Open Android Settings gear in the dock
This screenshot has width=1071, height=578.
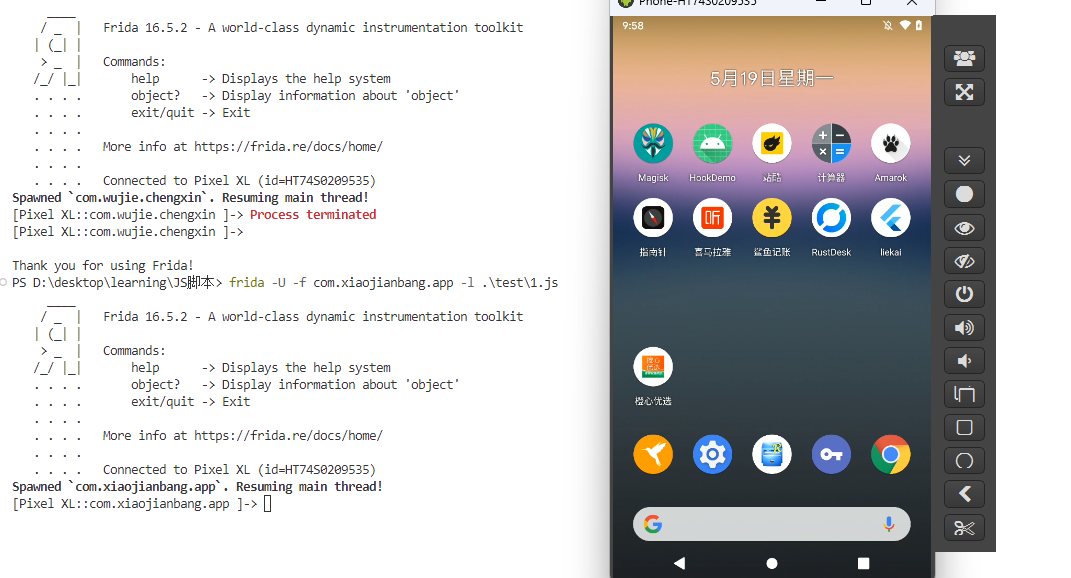[712, 455]
